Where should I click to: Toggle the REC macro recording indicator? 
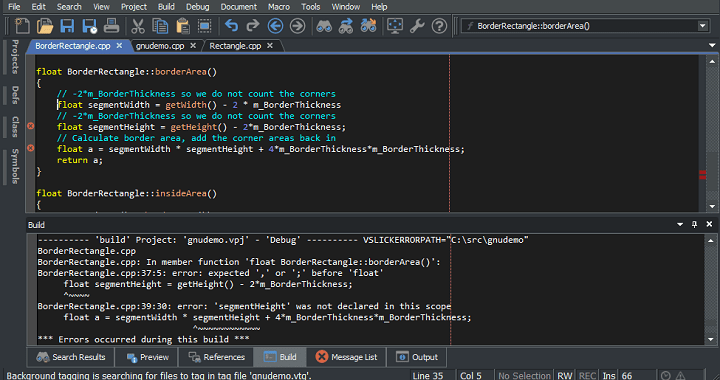coord(587,375)
